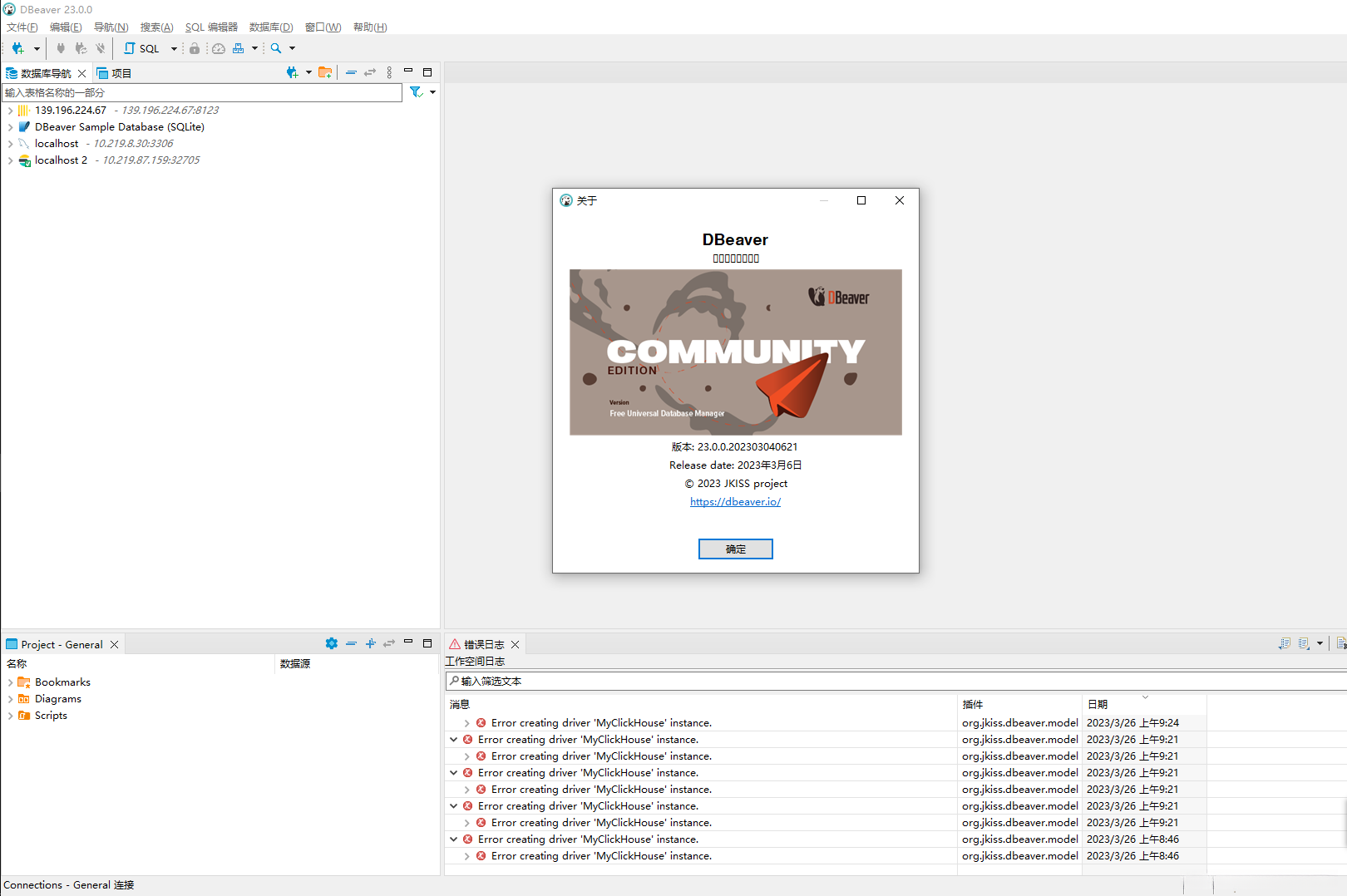Toggle link with editor in Project panel
This screenshot has height=896, width=1347.
(x=389, y=643)
